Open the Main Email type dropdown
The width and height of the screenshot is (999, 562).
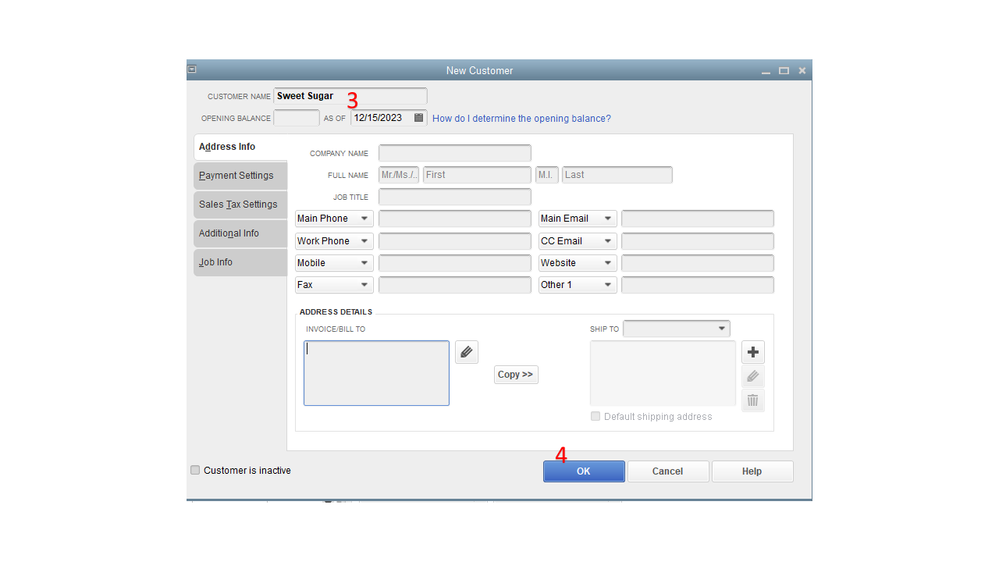point(577,219)
